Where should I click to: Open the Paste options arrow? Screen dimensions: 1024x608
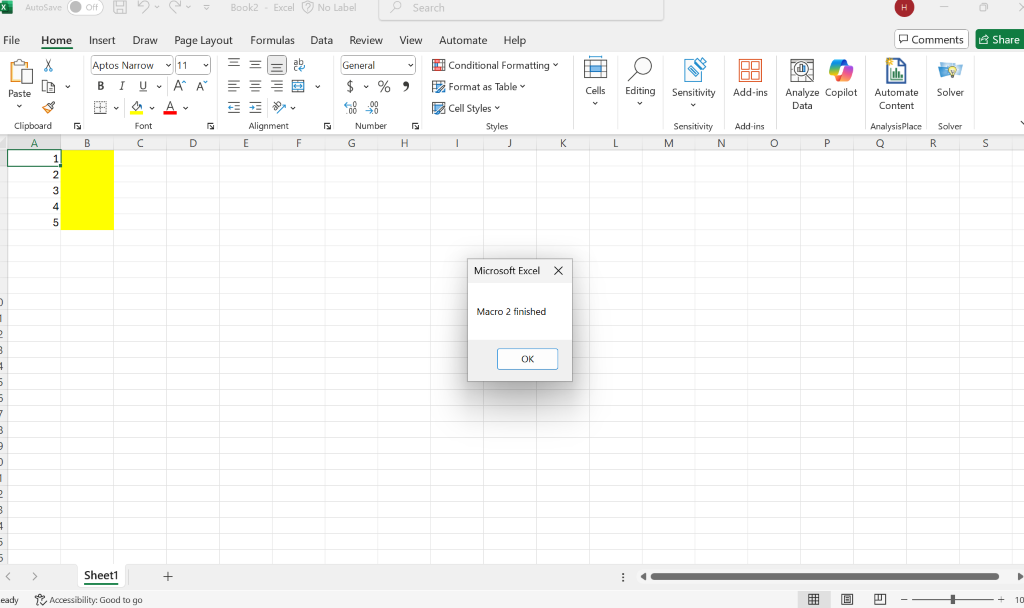20,106
